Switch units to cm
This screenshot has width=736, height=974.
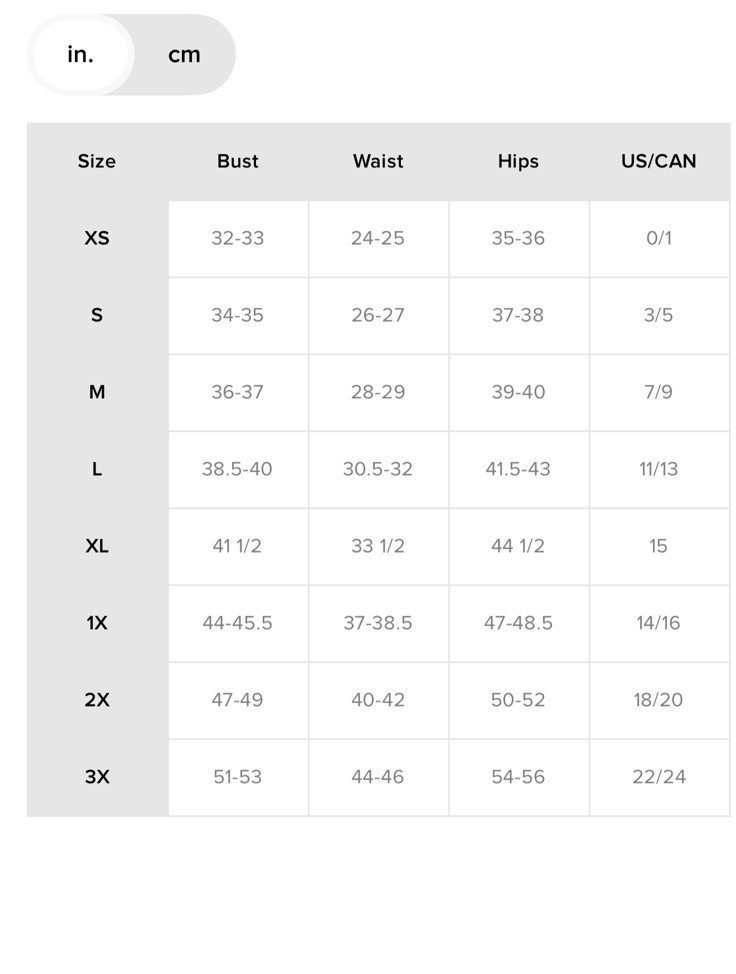[184, 55]
